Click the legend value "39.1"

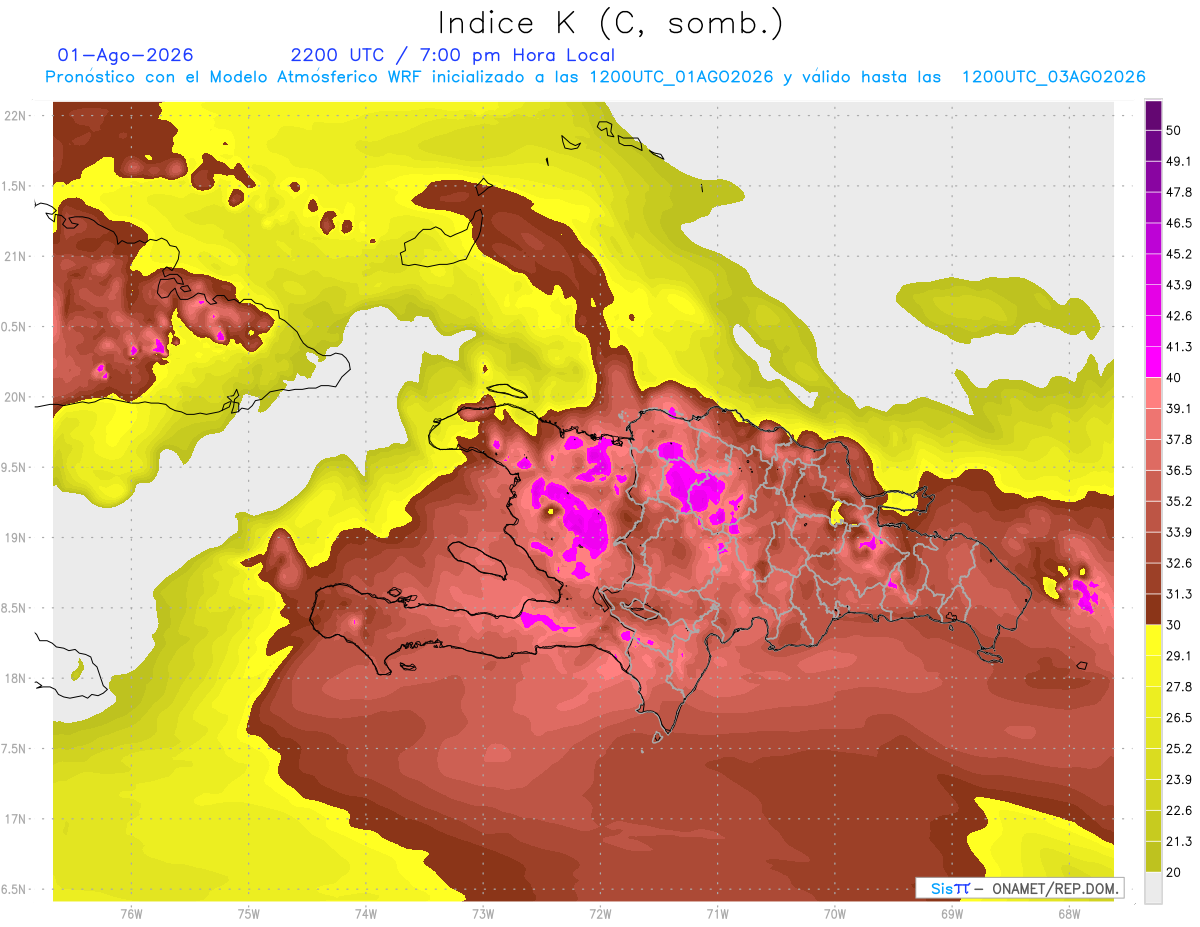click(x=1179, y=408)
